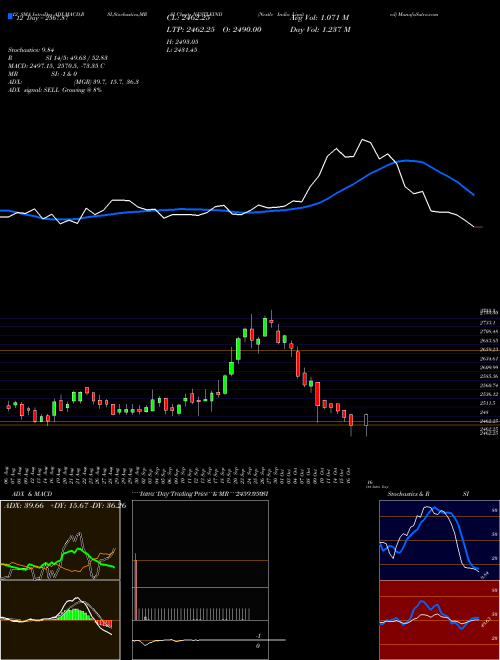
Task: Click the 'H: 2493.95' high price text
Action: click(x=183, y=42)
